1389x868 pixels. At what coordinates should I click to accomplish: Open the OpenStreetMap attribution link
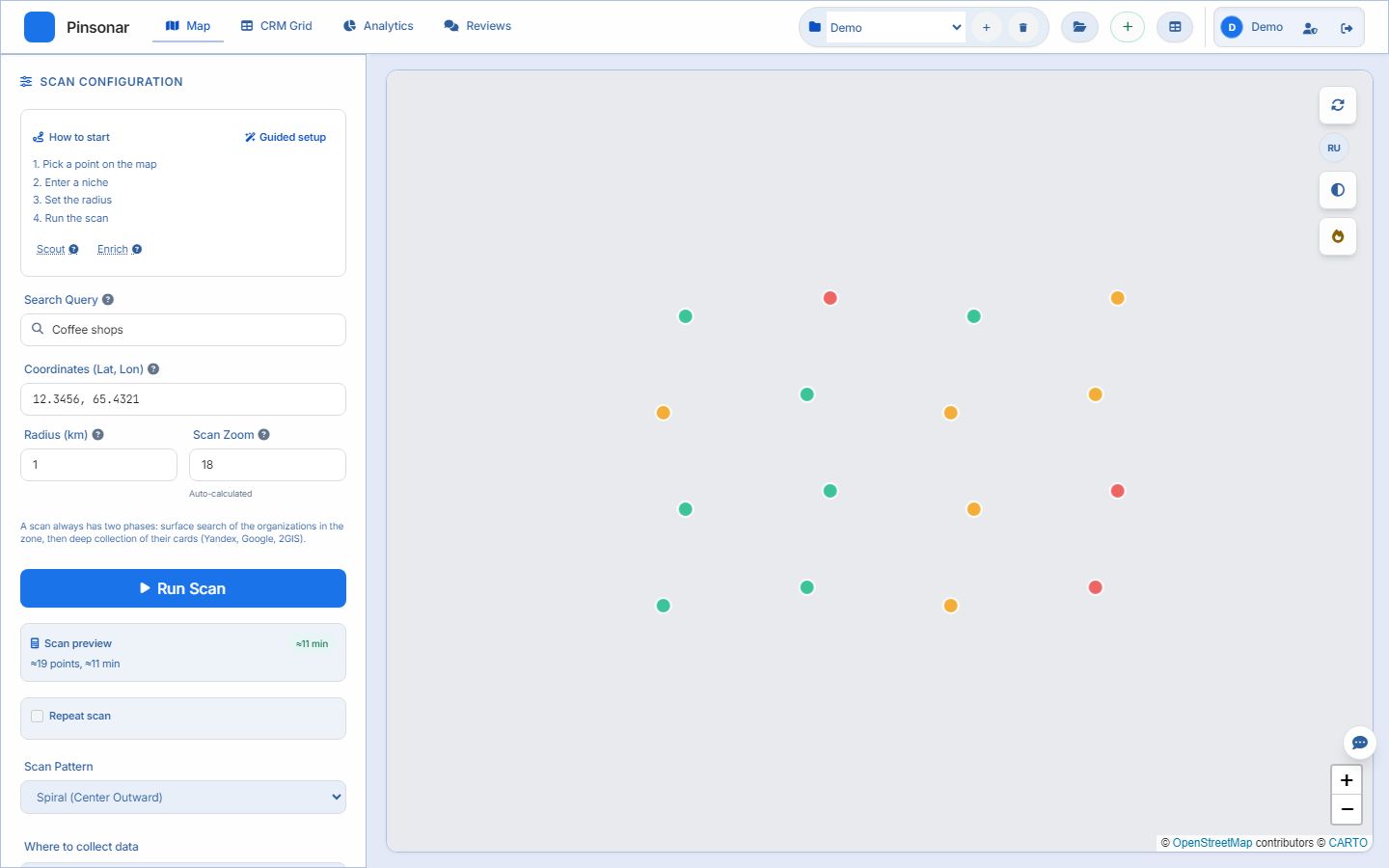coord(1212,843)
